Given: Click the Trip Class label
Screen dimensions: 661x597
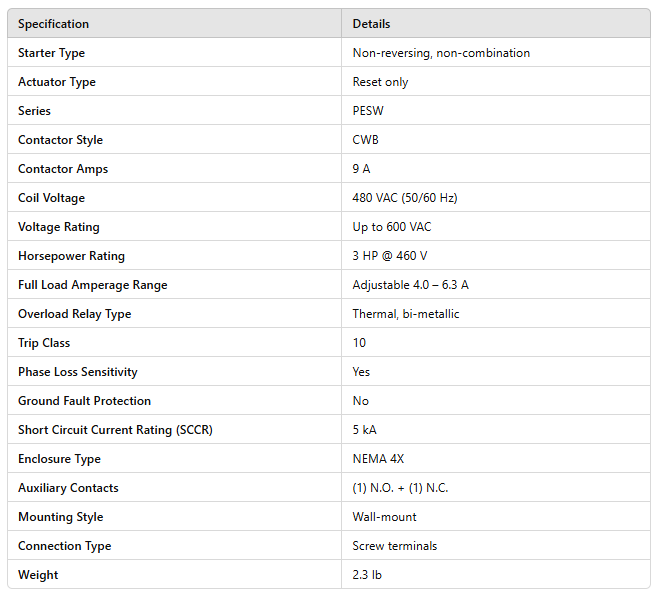Looking at the screenshot, I should tap(44, 343).
